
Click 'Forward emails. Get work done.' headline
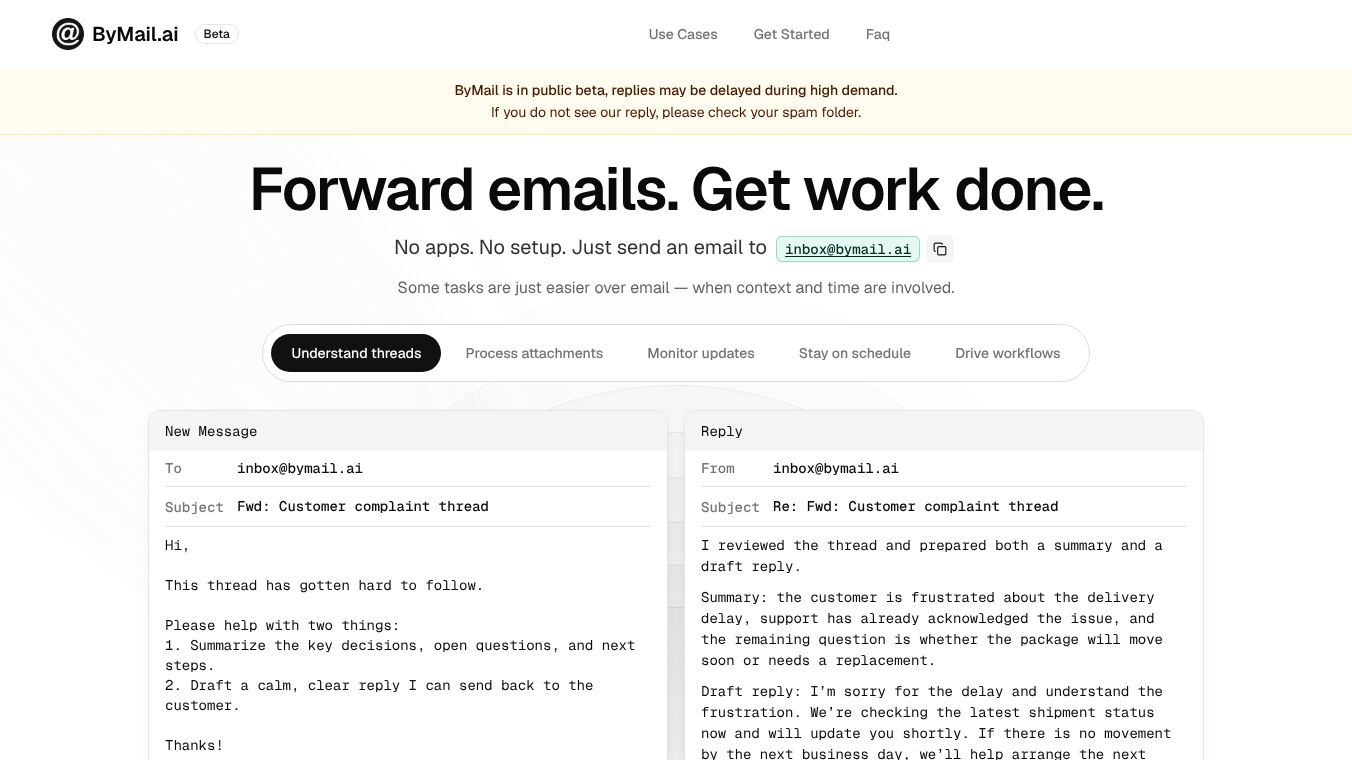tap(676, 189)
